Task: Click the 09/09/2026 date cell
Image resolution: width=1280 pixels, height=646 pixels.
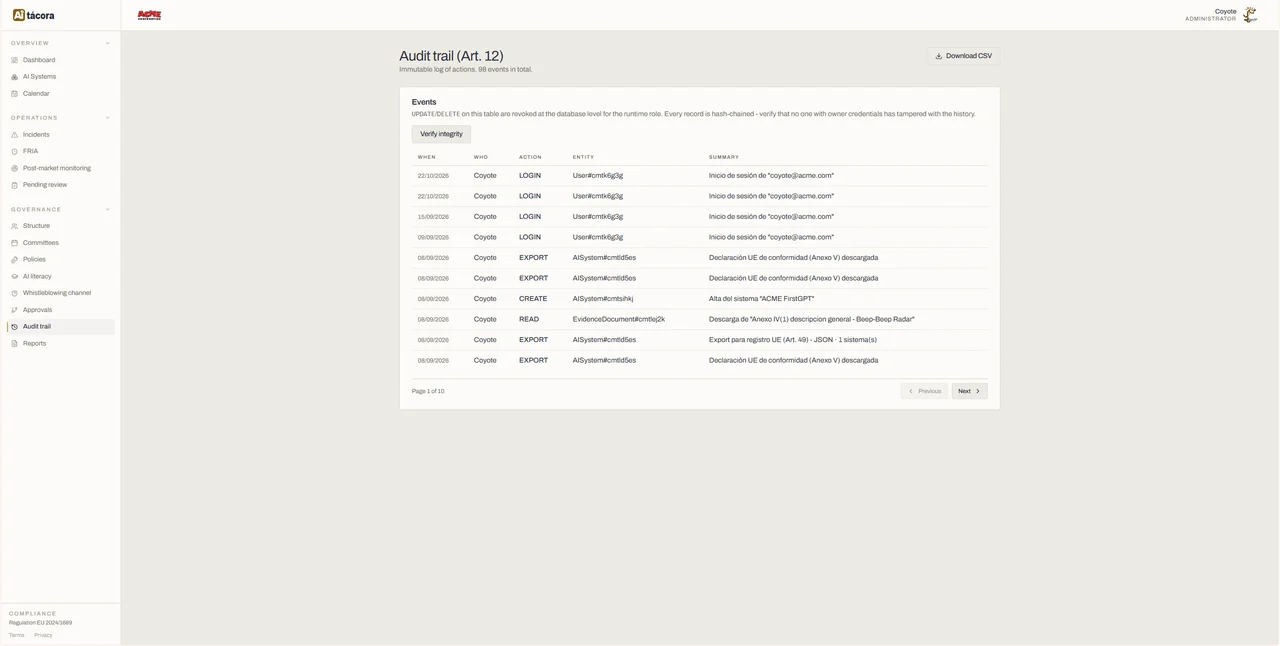Action: pyautogui.click(x=433, y=237)
